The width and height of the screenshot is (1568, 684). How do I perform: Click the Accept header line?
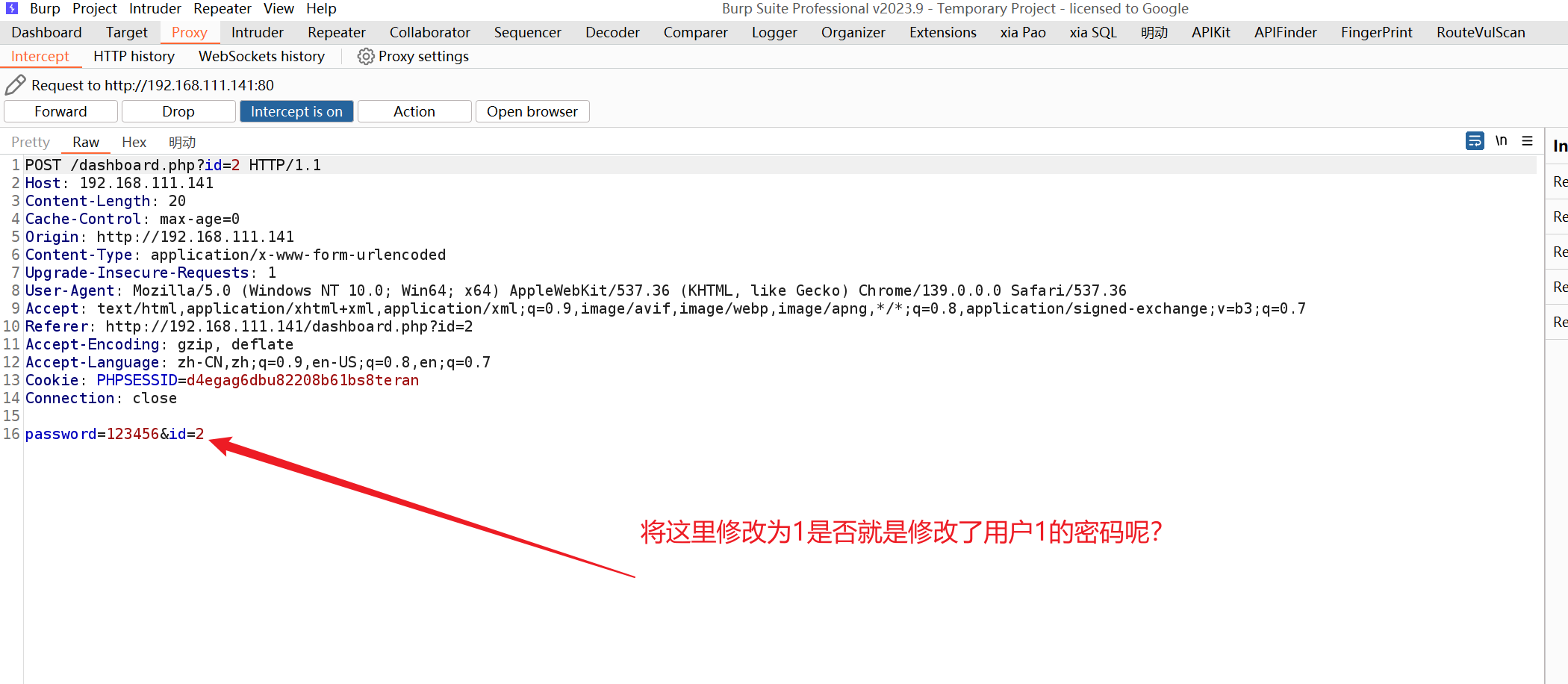point(665,308)
